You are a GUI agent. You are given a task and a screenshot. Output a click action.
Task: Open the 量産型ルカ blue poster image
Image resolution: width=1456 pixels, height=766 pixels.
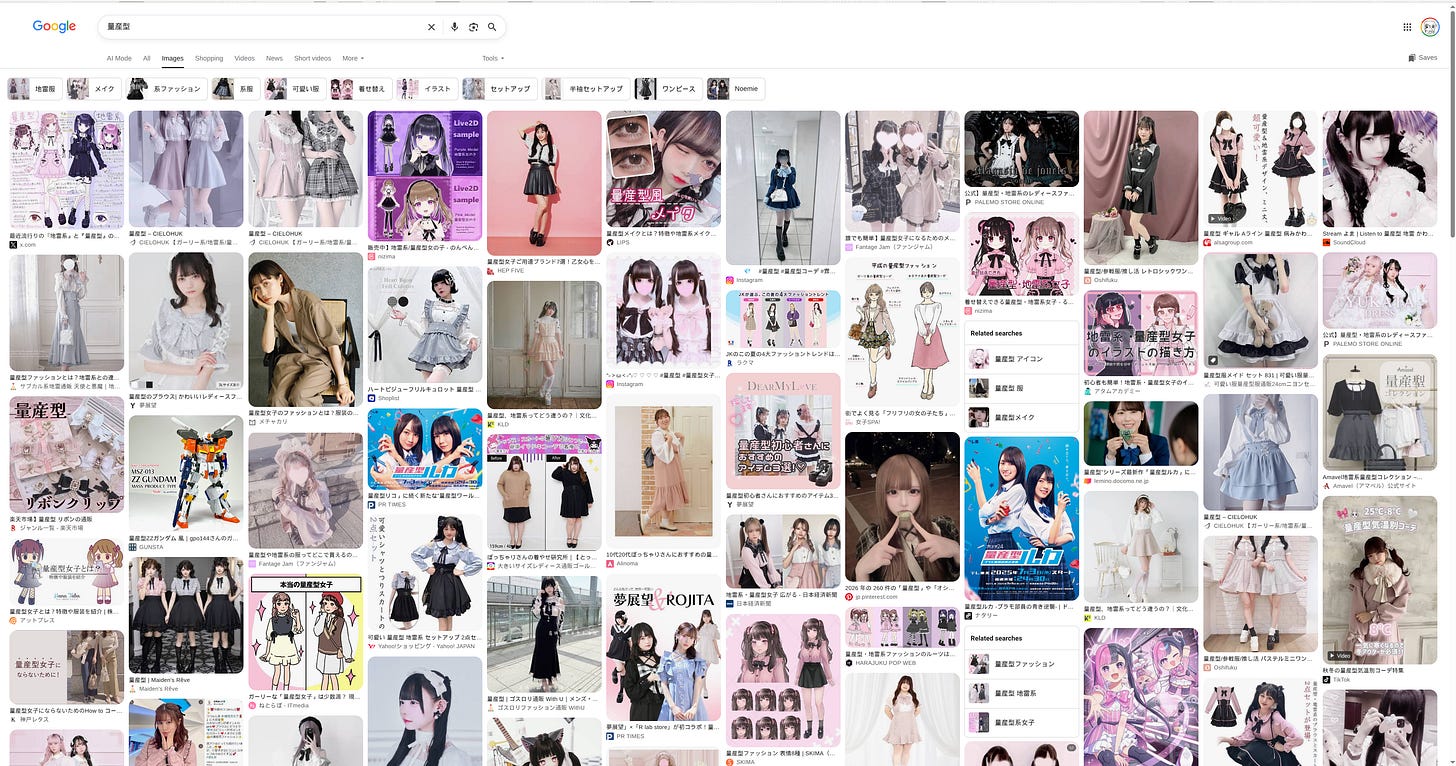(x=1021, y=517)
